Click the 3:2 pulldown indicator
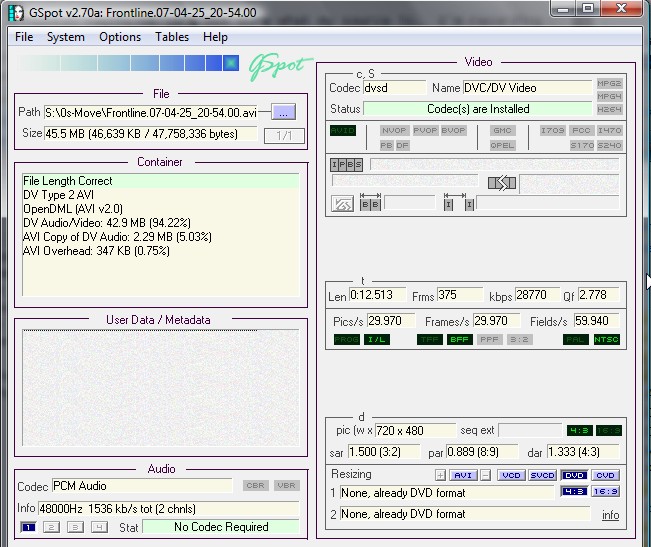This screenshot has width=651, height=547. pyautogui.click(x=519, y=339)
